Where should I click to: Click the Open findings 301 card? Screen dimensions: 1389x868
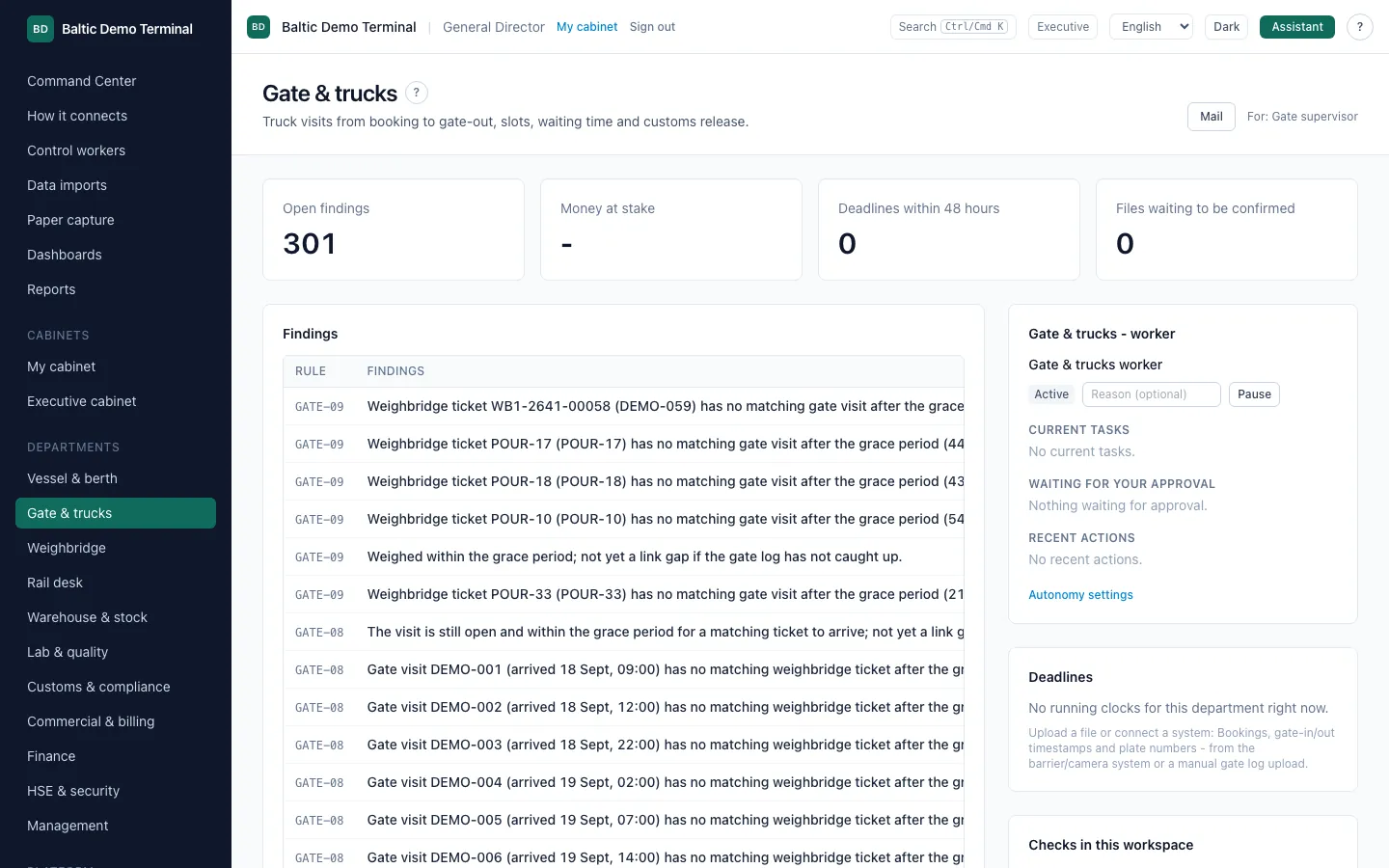click(x=394, y=230)
